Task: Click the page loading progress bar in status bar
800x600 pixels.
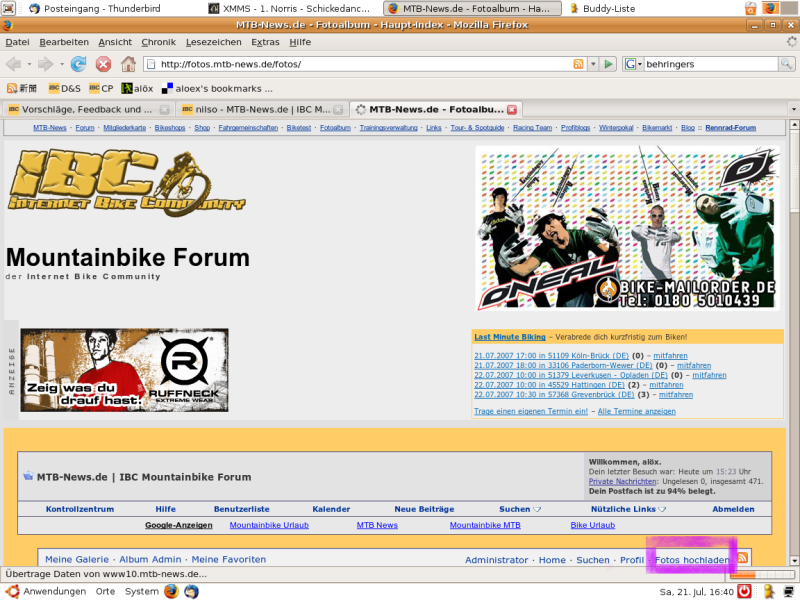Action: [x=762, y=574]
